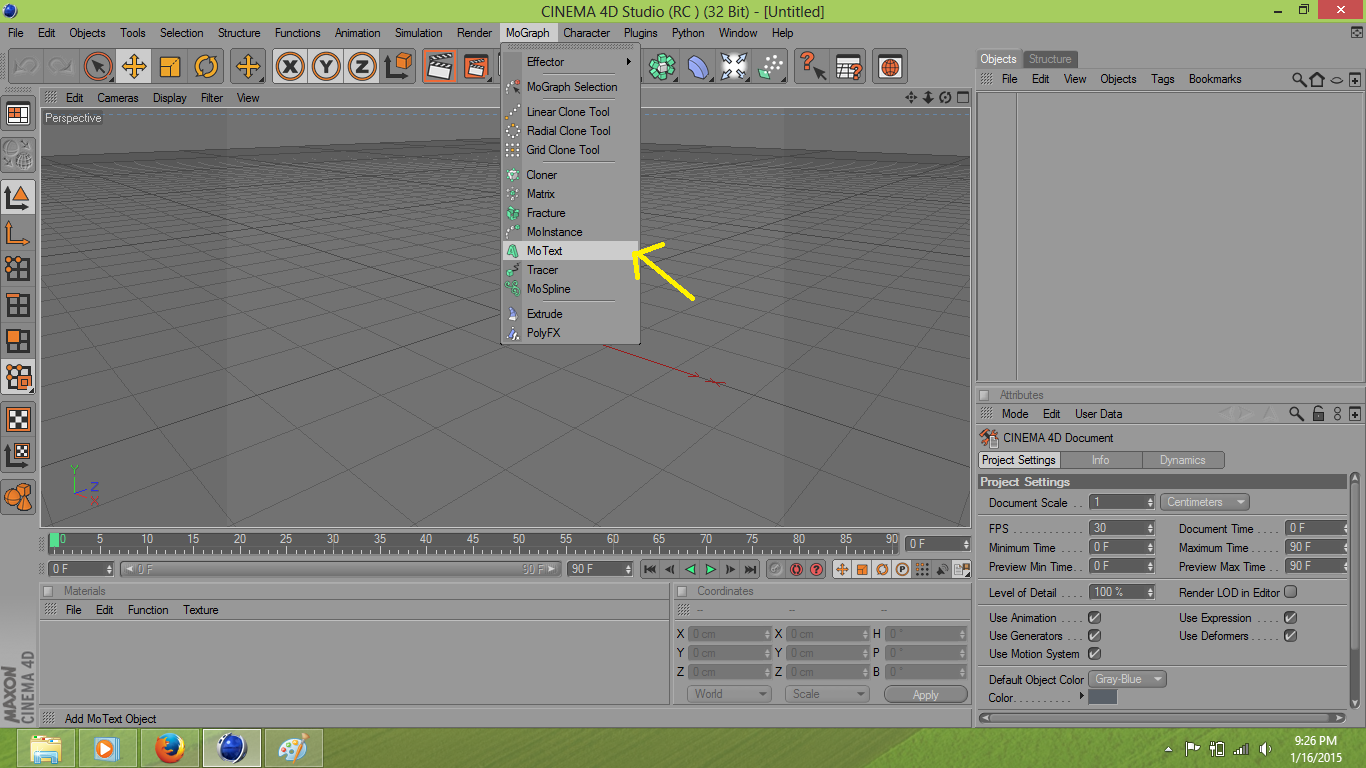
Task: Jump to the end of the animation
Action: pyautogui.click(x=750, y=570)
